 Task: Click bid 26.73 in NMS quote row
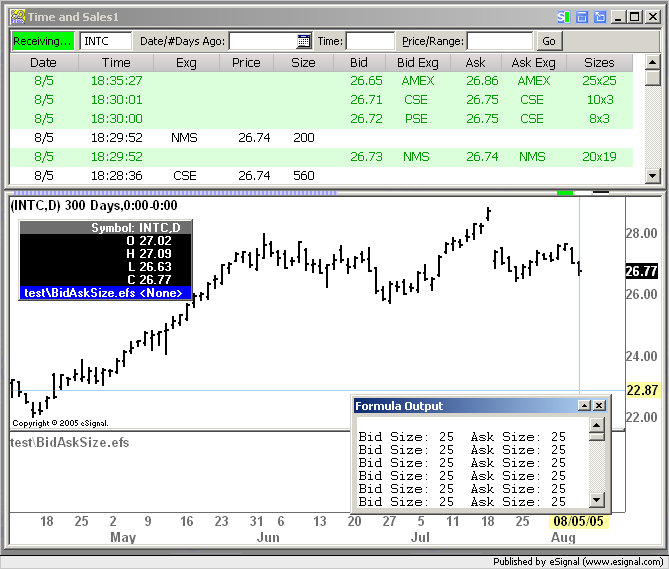point(366,157)
